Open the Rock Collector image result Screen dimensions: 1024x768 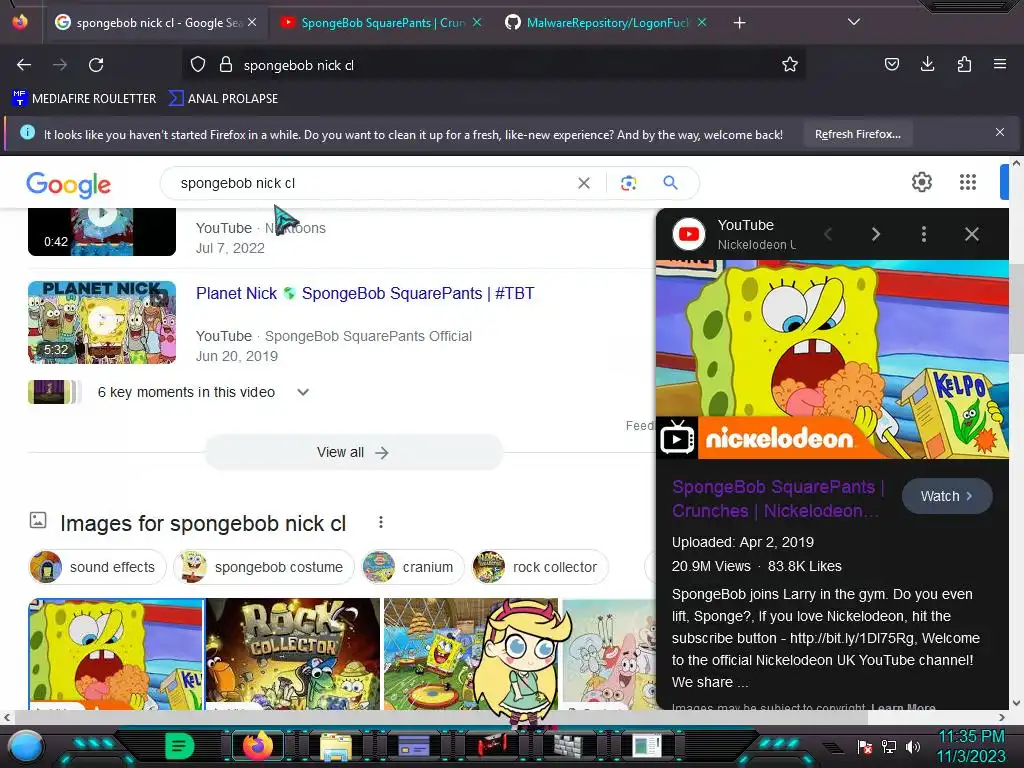point(293,654)
